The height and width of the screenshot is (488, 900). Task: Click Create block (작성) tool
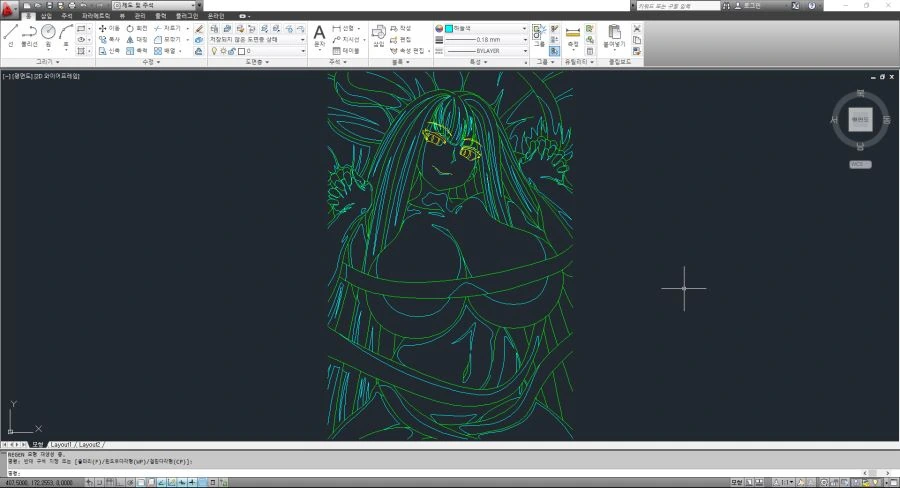(400, 28)
